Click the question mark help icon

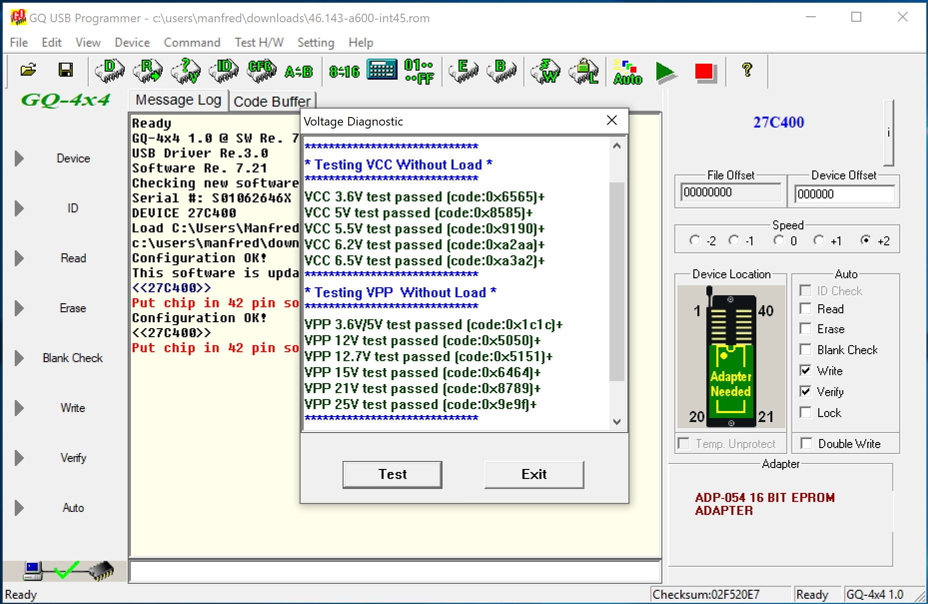746,70
